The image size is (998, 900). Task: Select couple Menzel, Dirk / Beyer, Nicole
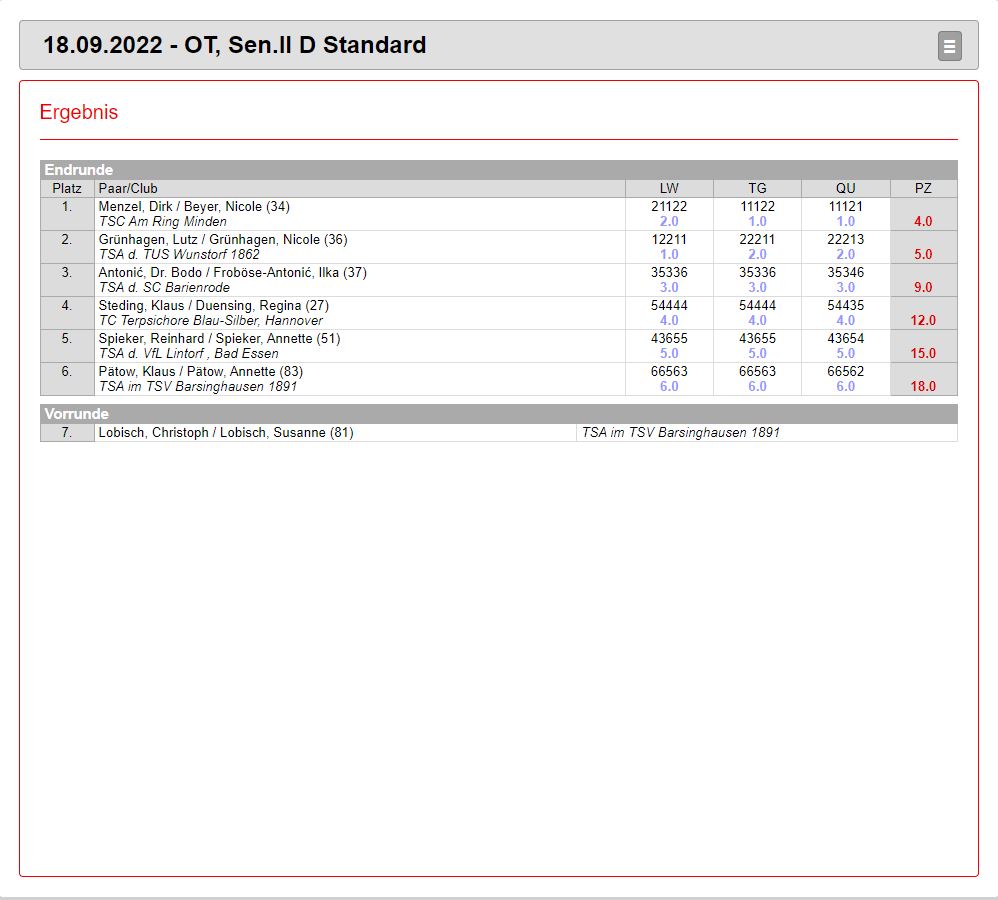click(194, 207)
